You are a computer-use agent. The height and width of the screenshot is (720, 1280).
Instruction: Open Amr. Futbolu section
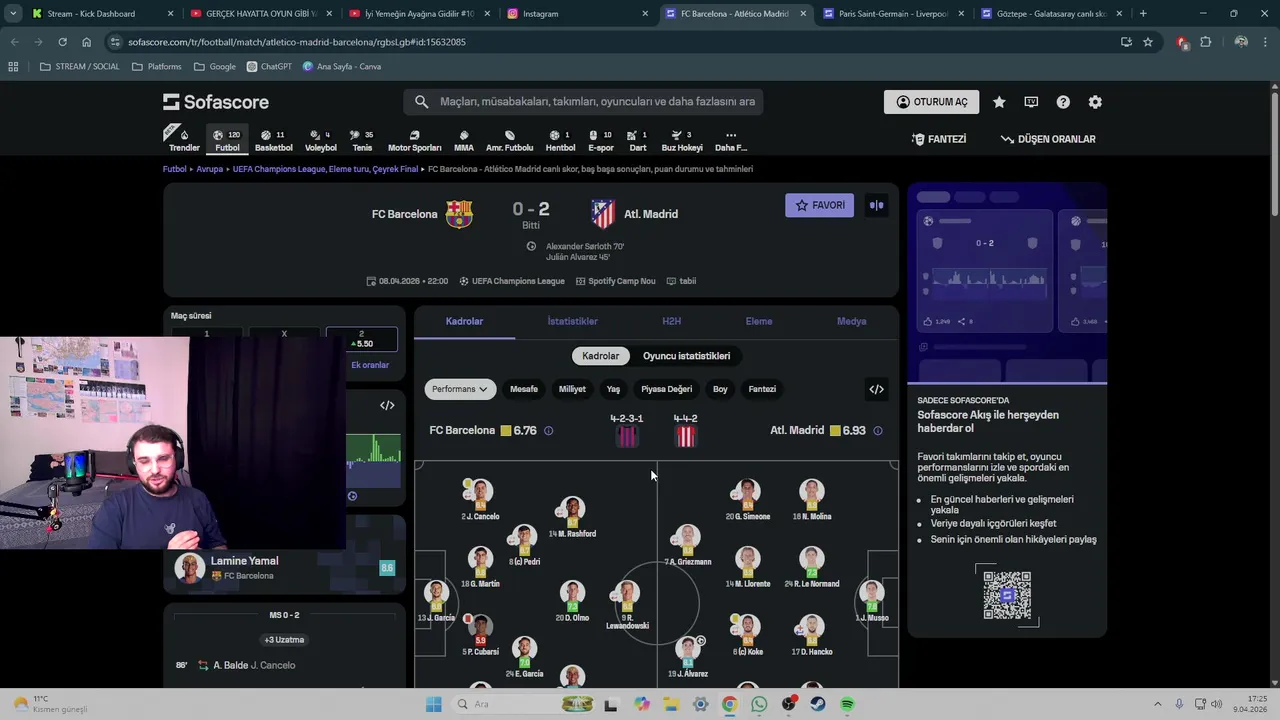point(509,140)
